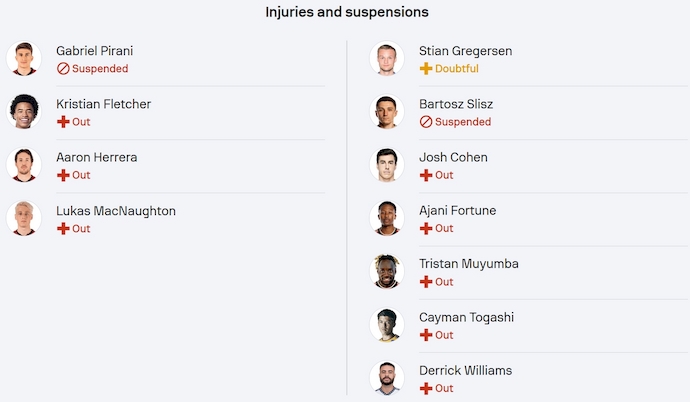Viewport: 690px width, 402px height.
Task: Click Lukas MacNaughton's player avatar
Action: 24,219
